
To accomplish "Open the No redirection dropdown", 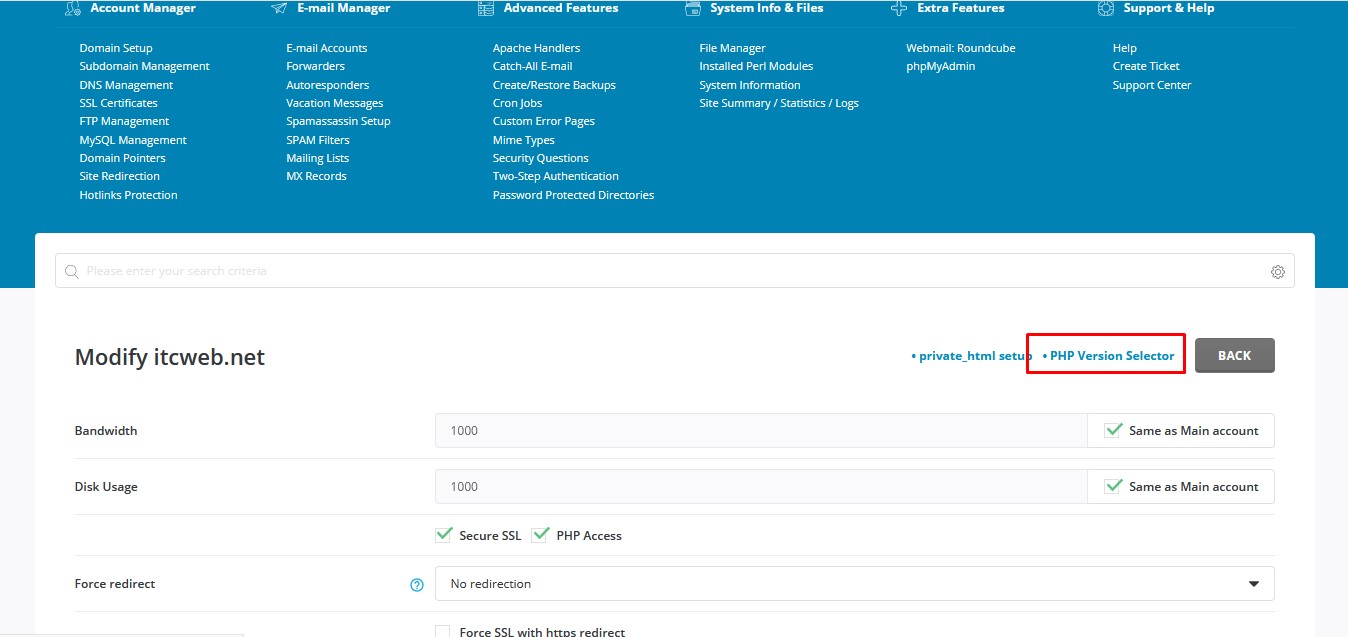I will tap(1253, 583).
